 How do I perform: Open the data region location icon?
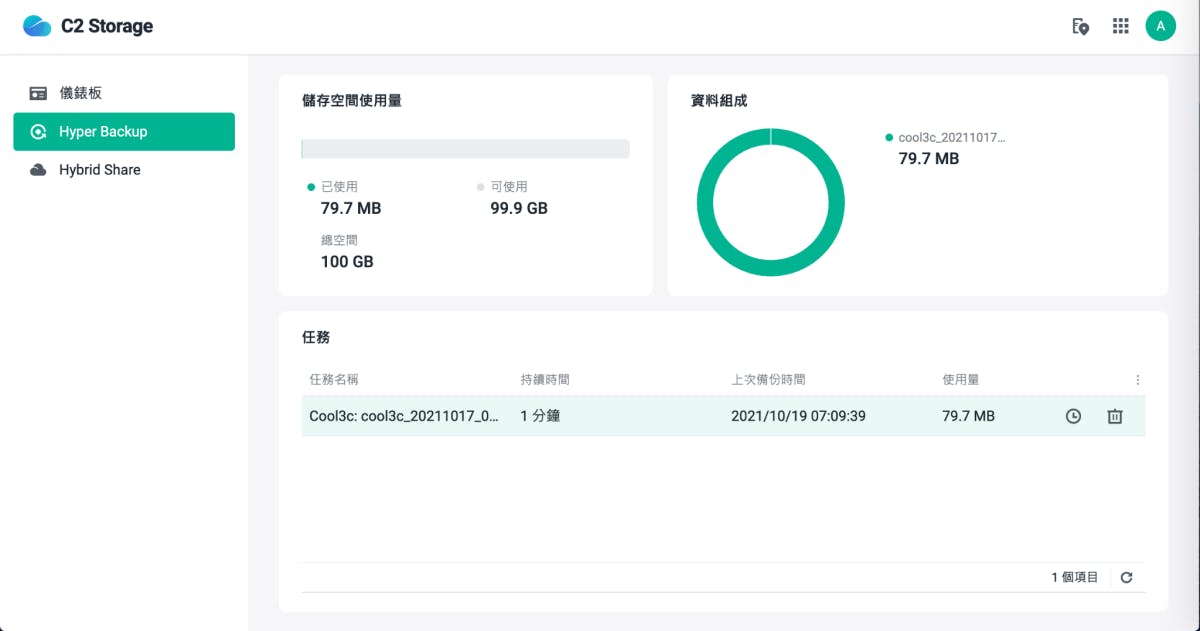[1080, 27]
